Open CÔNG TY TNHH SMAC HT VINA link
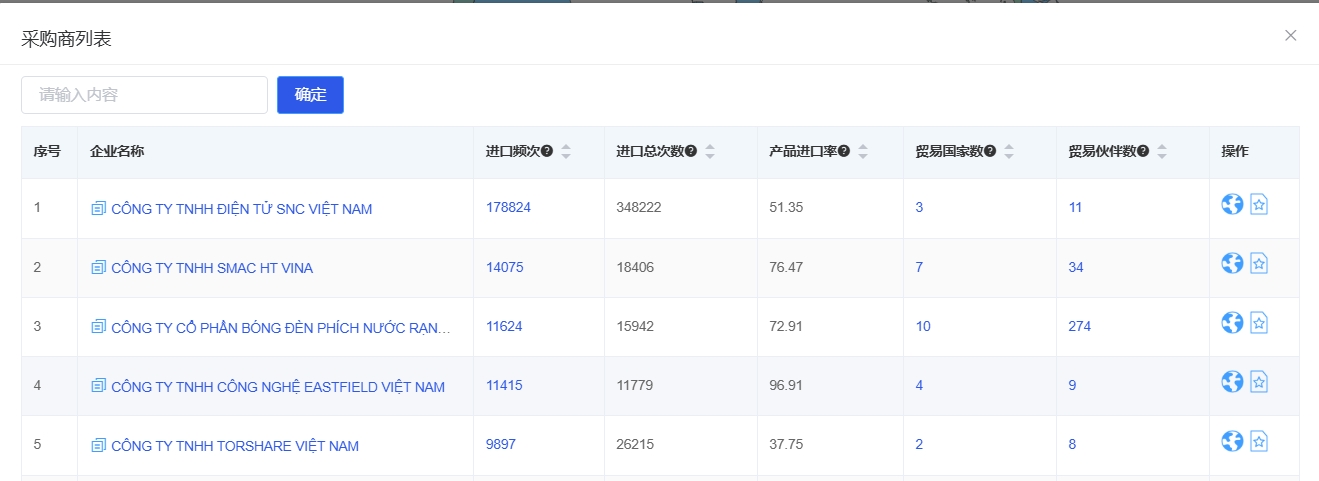 (x=211, y=268)
